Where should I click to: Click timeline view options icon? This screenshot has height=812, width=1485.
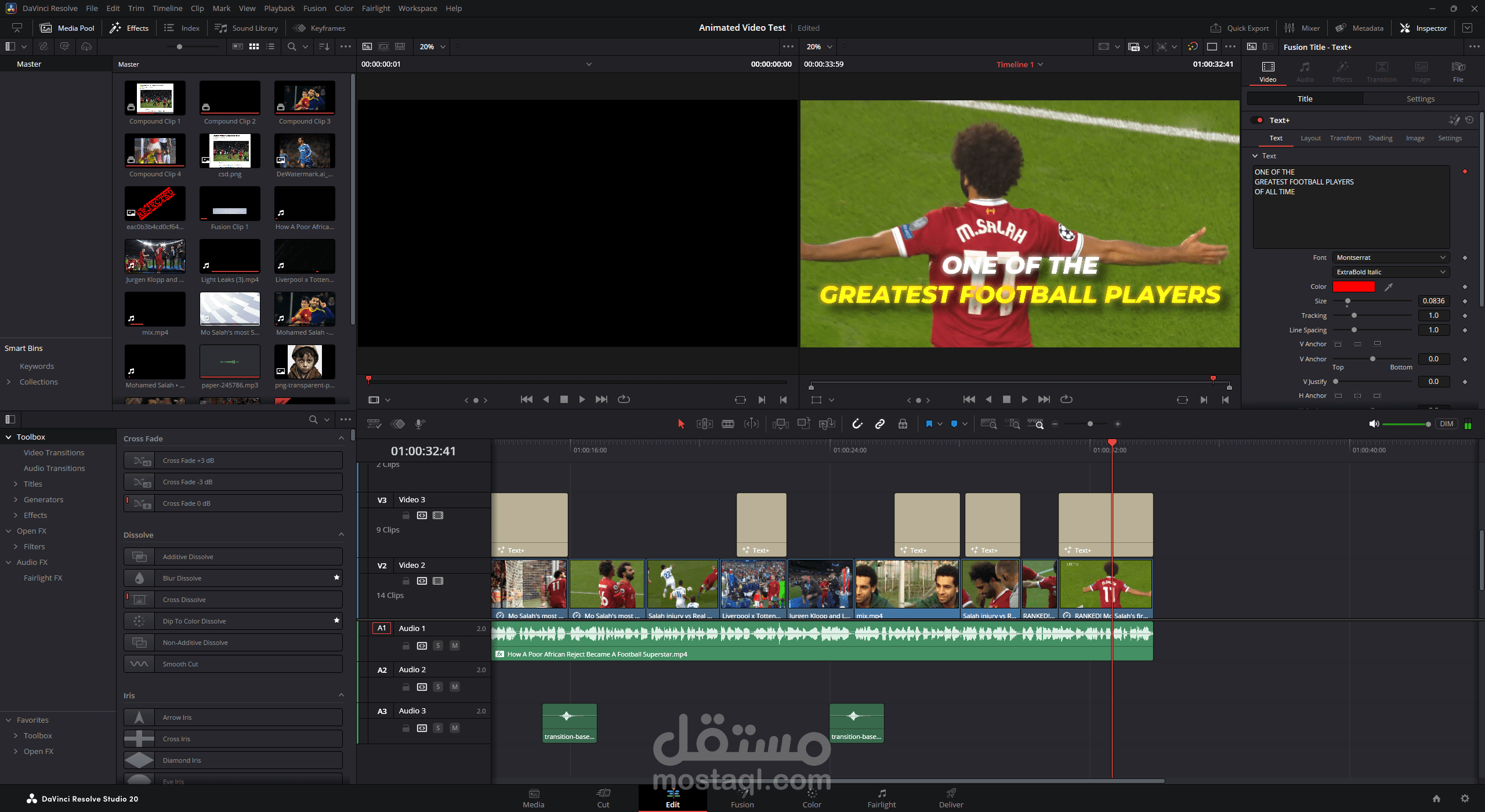374,424
